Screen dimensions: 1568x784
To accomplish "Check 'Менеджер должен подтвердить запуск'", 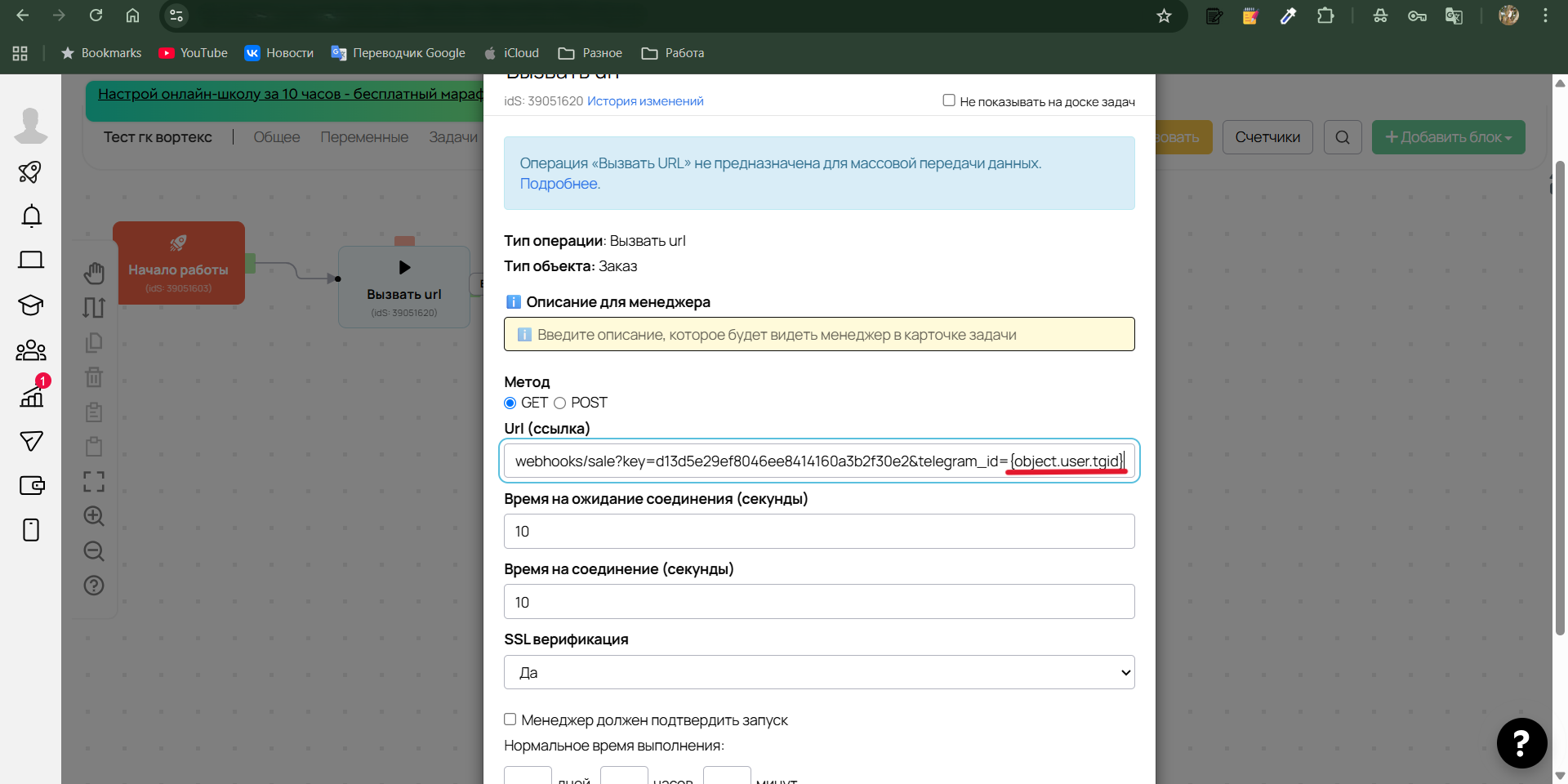I will click(510, 719).
